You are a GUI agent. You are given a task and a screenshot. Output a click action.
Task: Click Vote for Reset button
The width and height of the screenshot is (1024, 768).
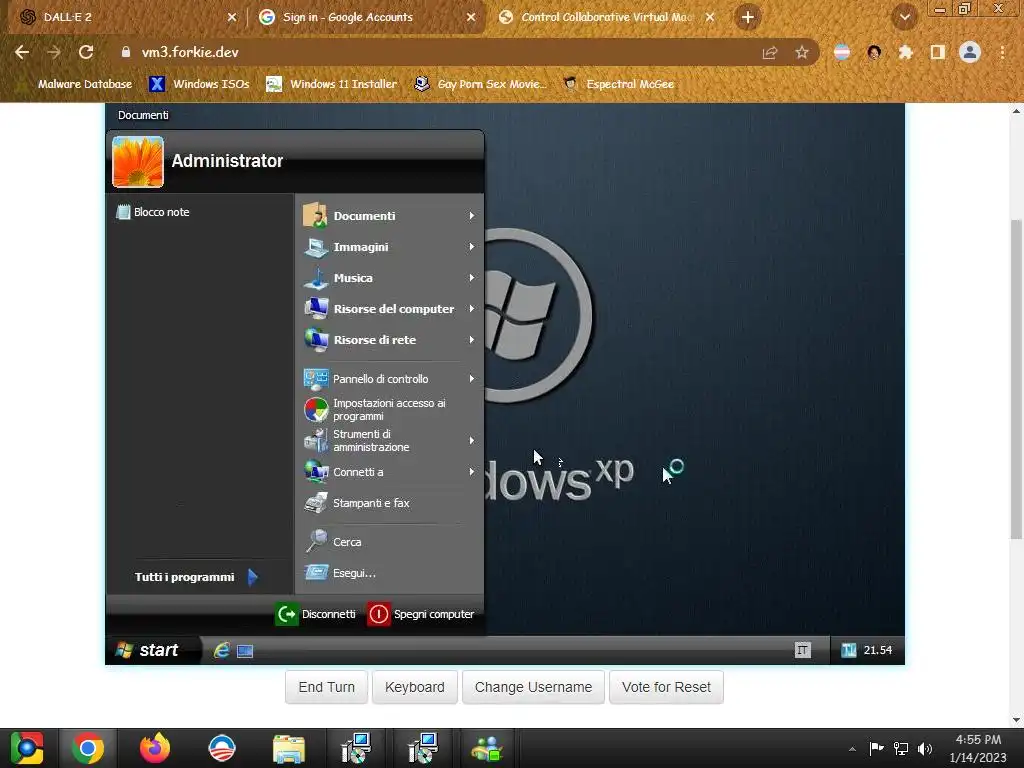(x=666, y=687)
